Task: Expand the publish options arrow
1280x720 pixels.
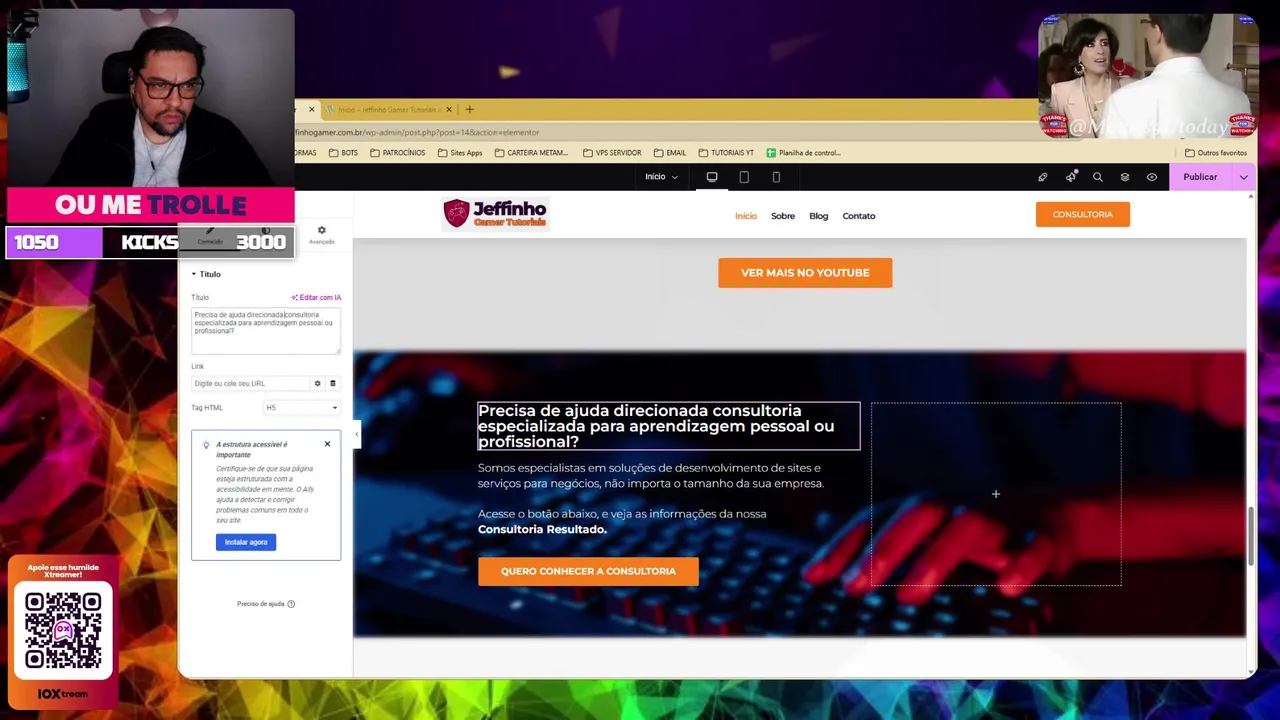Action: [1243, 177]
